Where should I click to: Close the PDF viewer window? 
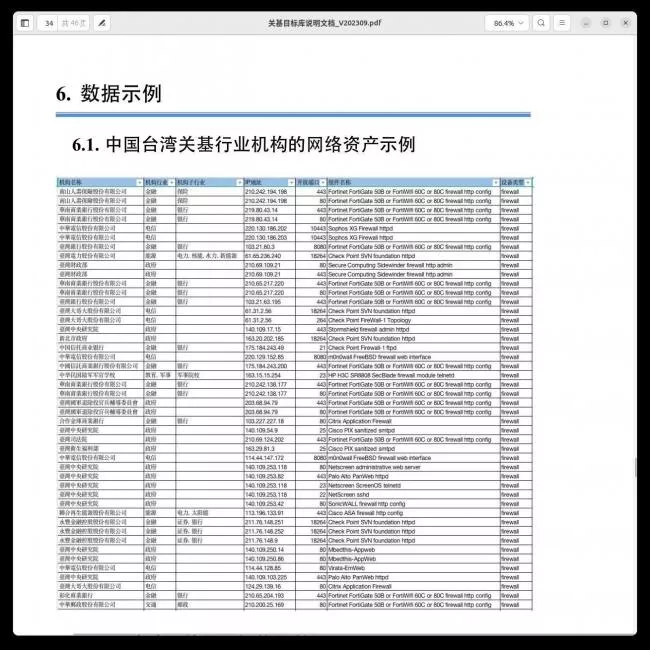point(626,22)
